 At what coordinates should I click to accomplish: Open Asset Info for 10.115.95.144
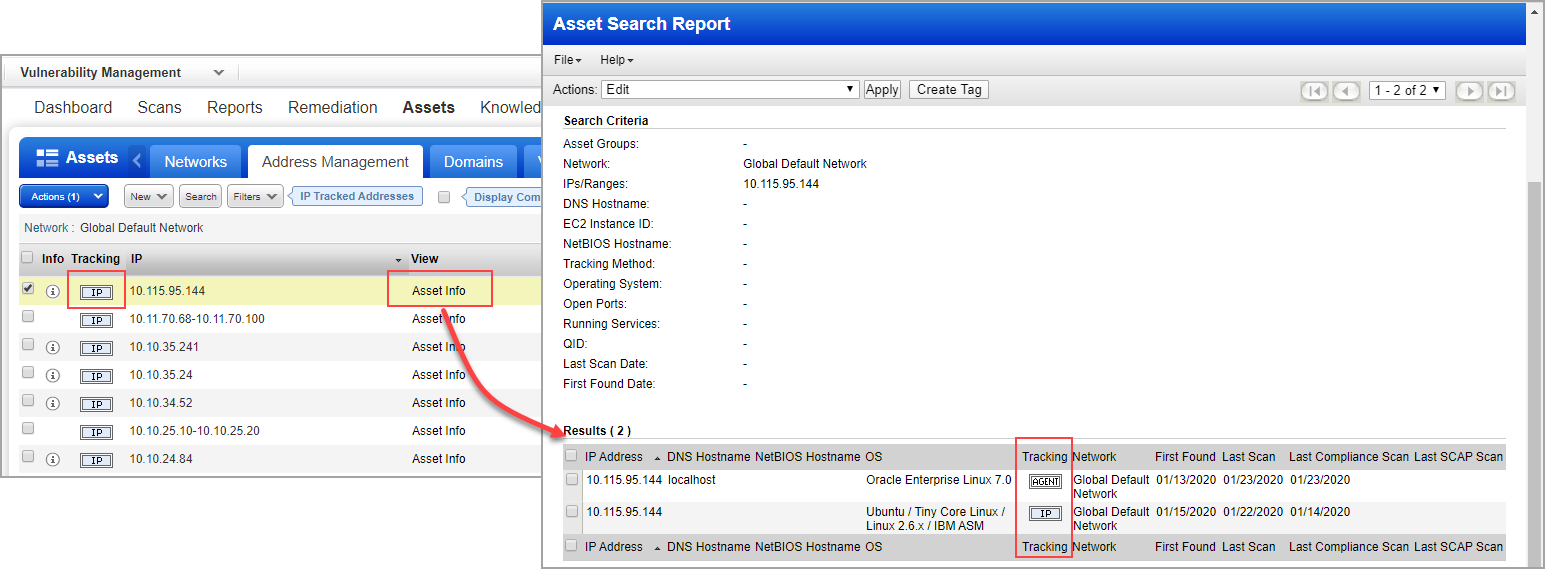coord(439,291)
